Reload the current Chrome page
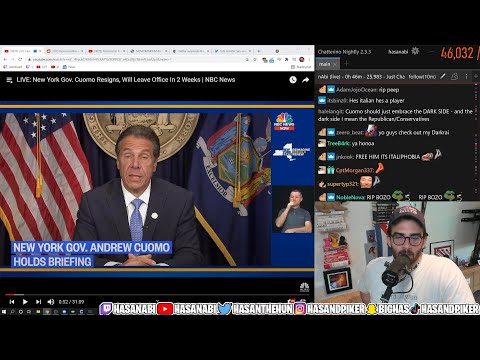The image size is (480, 360). (20, 59)
